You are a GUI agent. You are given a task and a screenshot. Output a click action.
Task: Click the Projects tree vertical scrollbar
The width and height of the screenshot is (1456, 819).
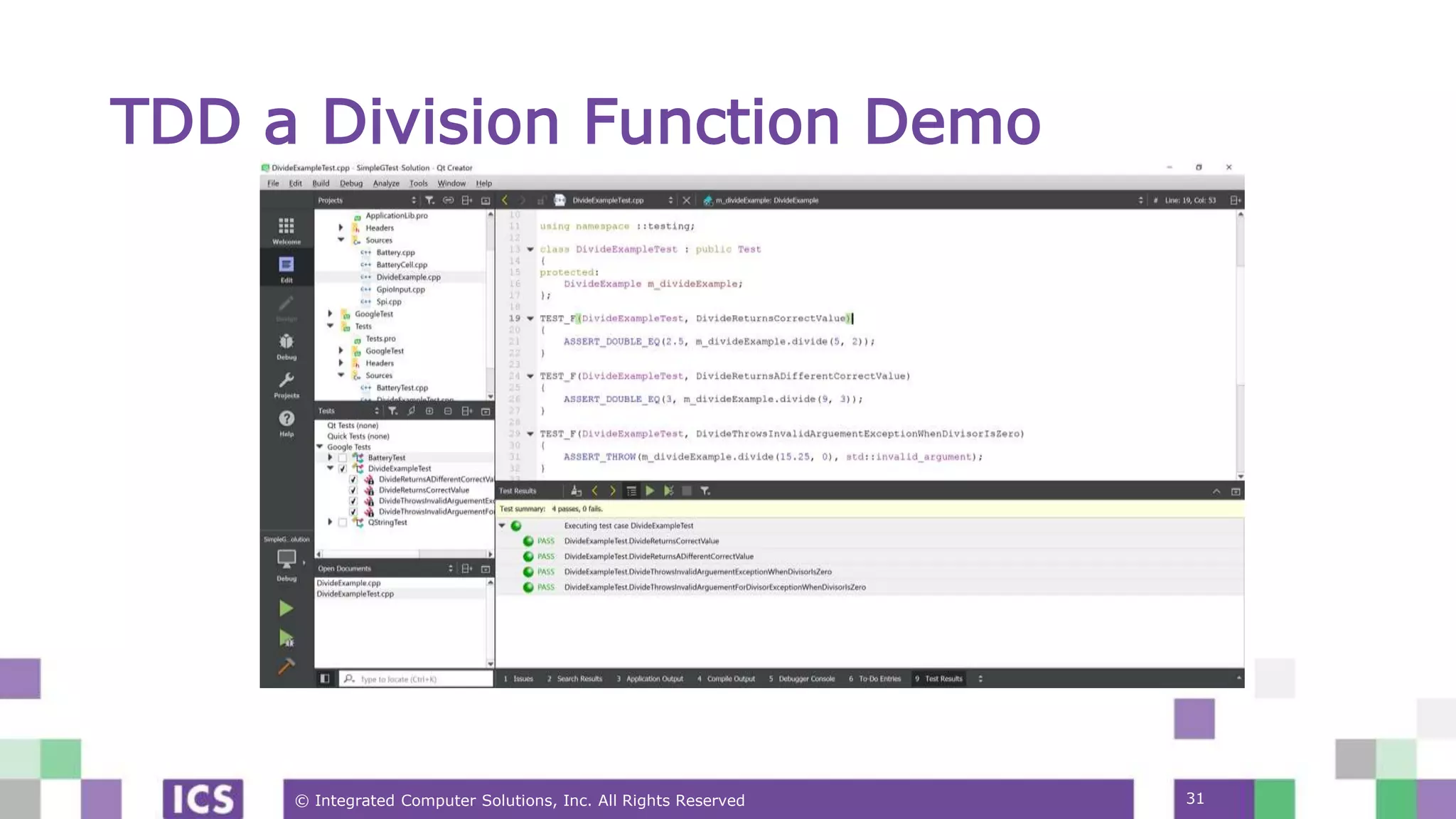coord(490,304)
